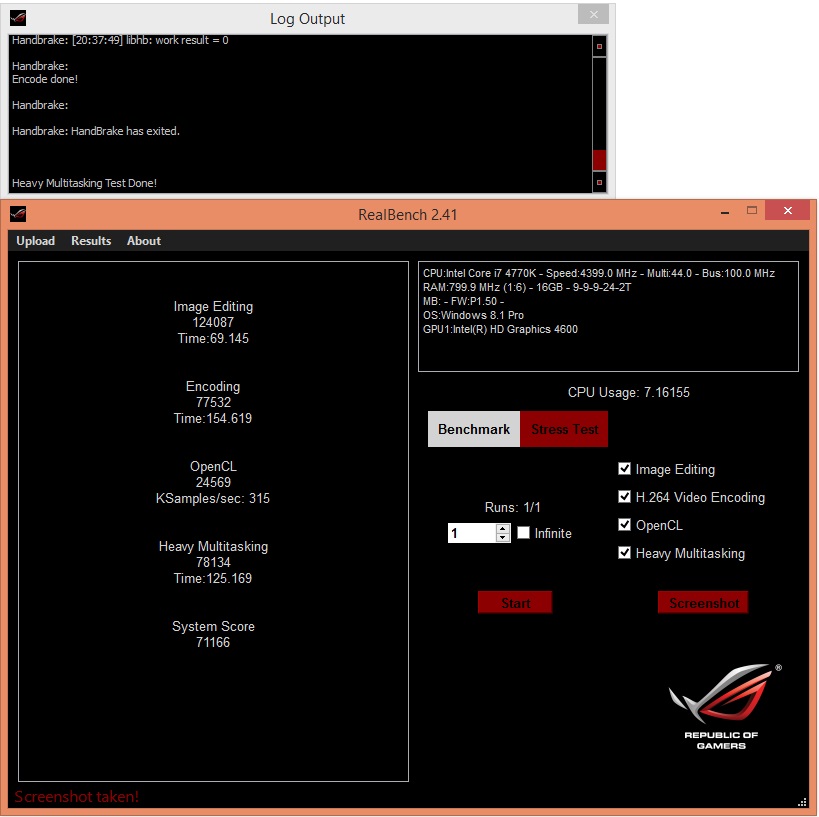Click the Time:154.619 encoding value

[213, 418]
